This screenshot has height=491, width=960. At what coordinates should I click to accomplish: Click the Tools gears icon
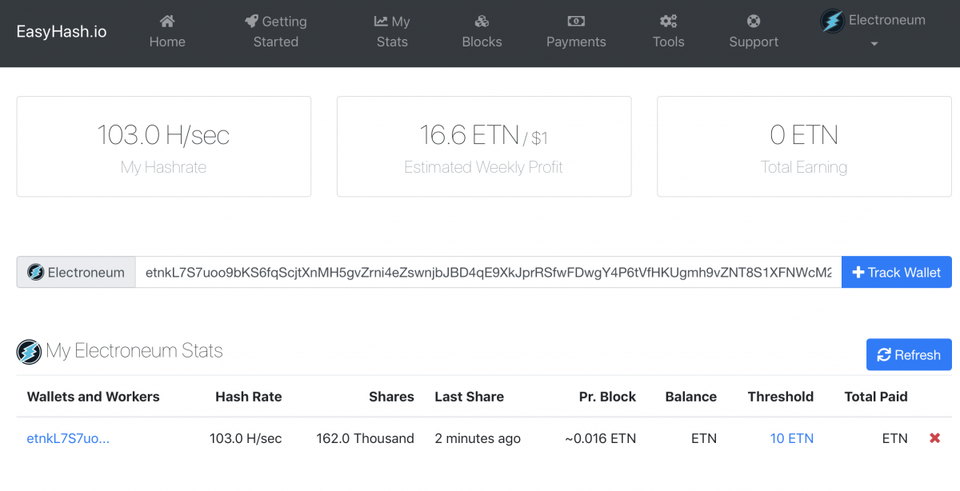(x=668, y=21)
